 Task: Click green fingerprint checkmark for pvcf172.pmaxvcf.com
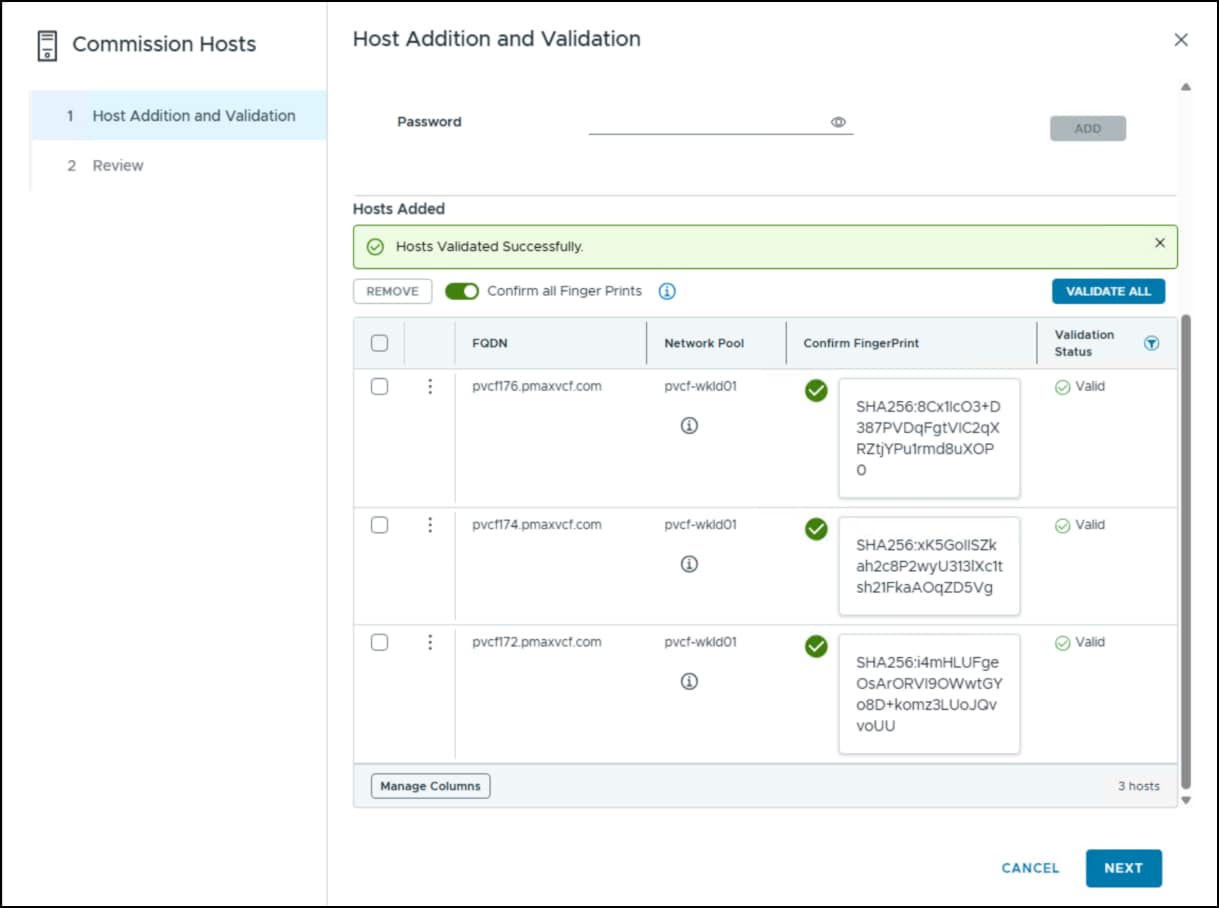tap(816, 647)
